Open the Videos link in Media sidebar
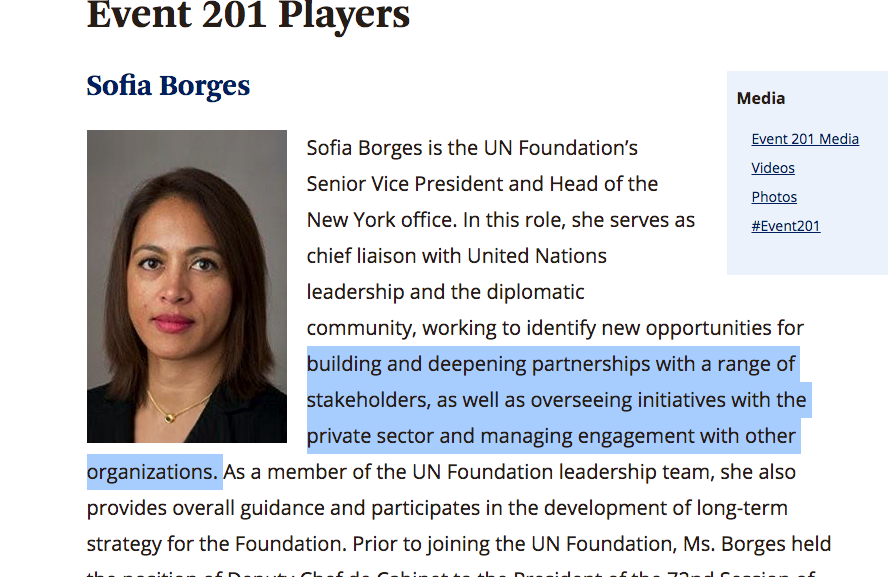888x577 pixels. tap(772, 168)
